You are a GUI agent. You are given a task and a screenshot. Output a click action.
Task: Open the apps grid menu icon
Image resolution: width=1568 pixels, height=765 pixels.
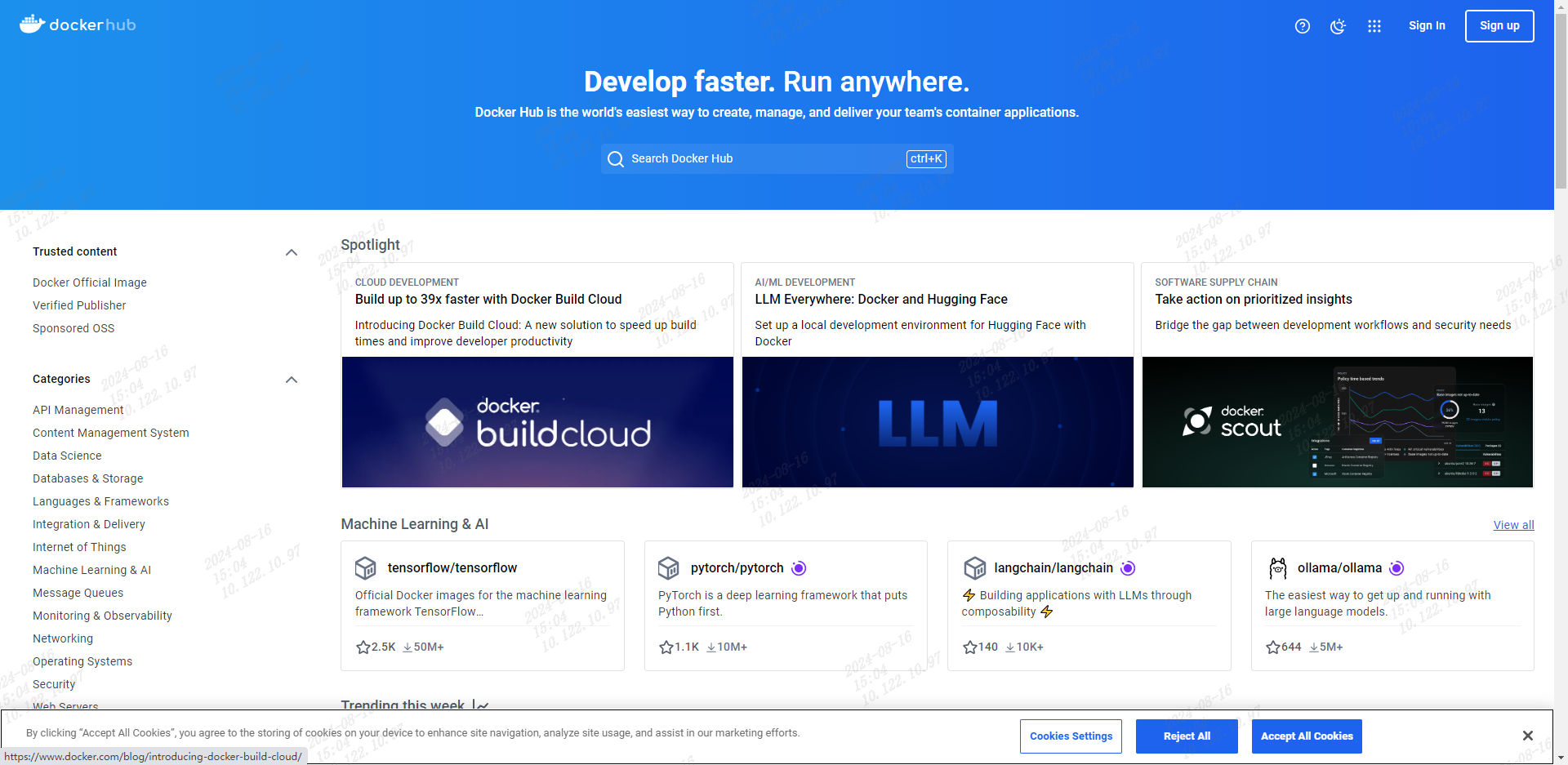[1374, 26]
